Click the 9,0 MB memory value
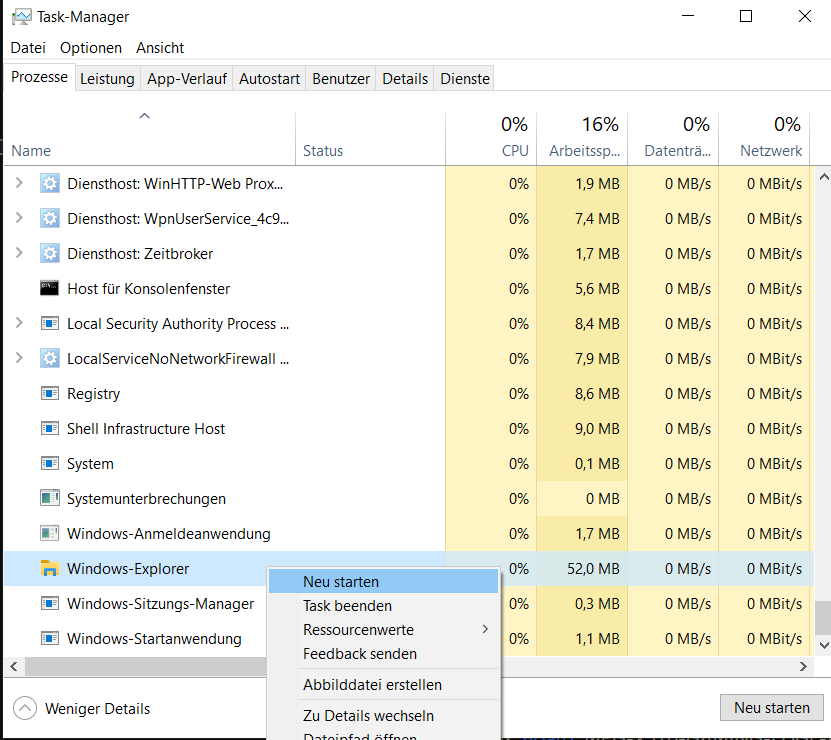Viewport: 831px width, 740px height. tap(597, 429)
